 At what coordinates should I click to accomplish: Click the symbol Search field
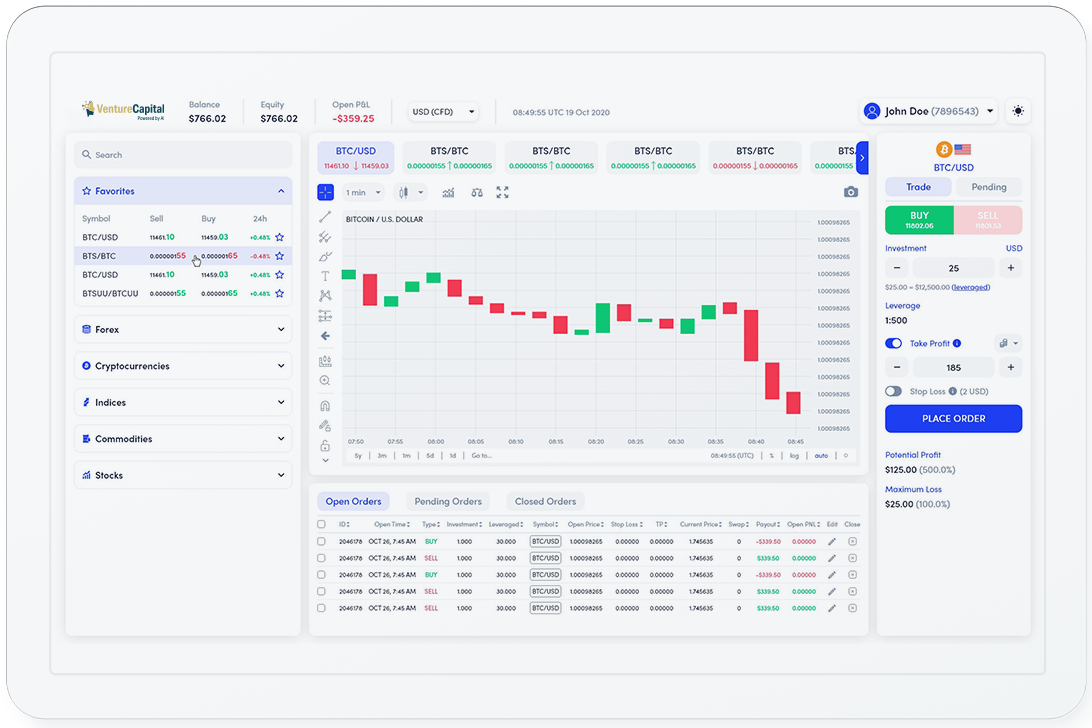pyautogui.click(x=183, y=155)
